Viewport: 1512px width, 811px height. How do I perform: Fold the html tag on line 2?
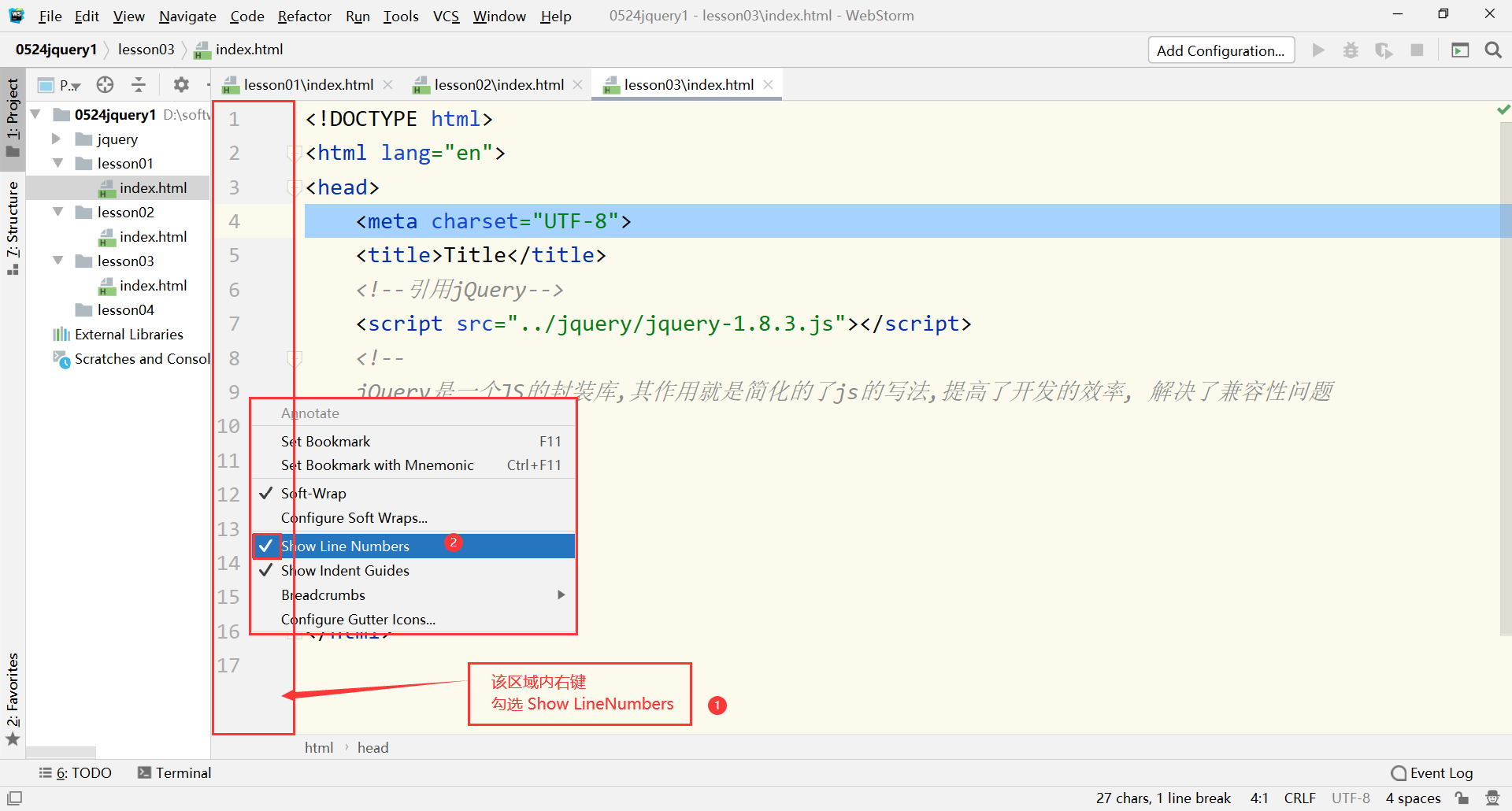pos(295,153)
